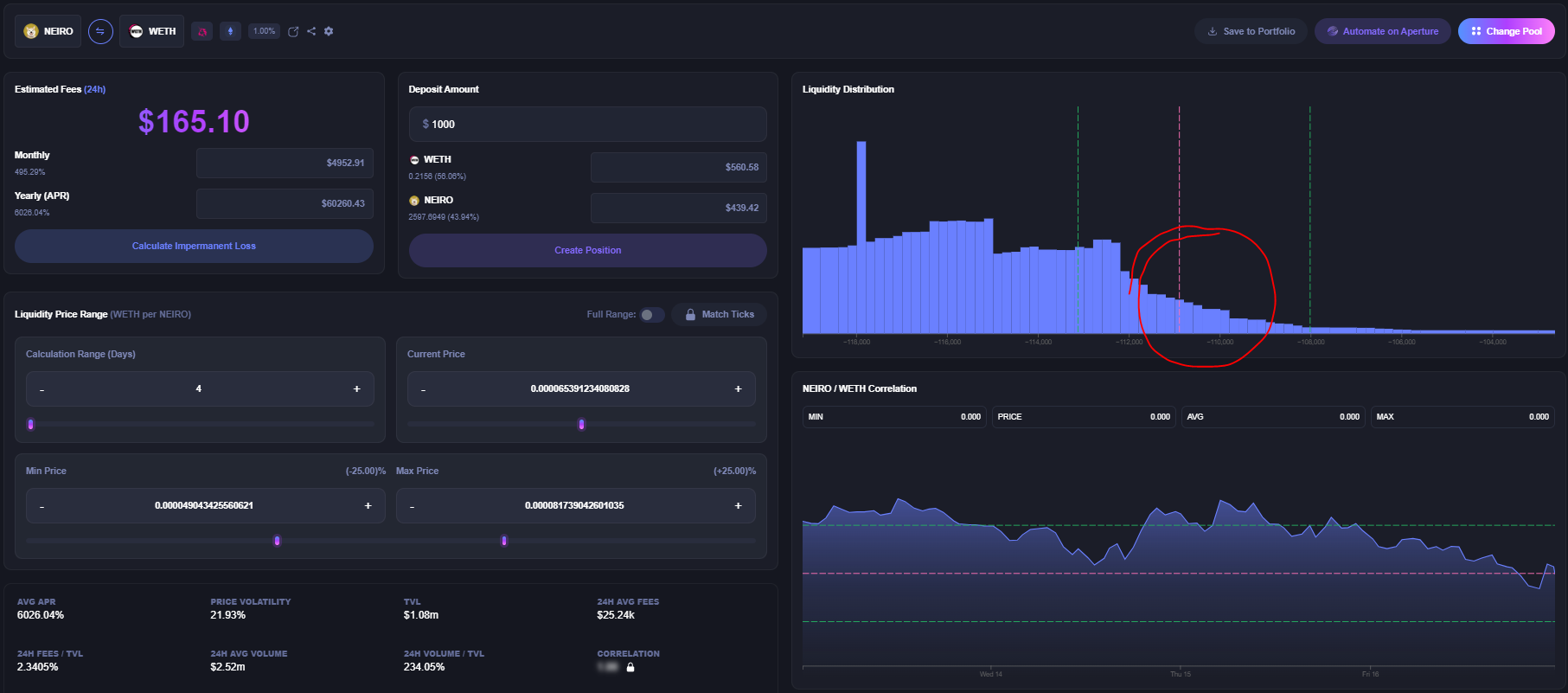Open pool in external link icon
The height and width of the screenshot is (693, 1568).
(x=293, y=31)
